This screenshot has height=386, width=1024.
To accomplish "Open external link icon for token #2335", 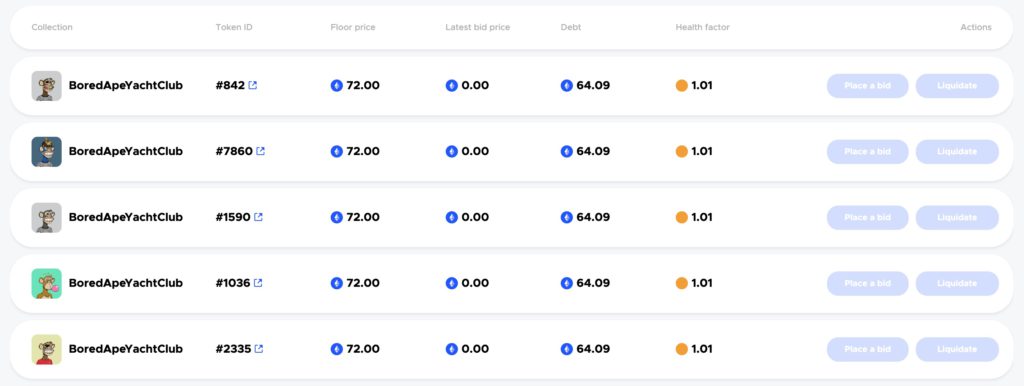I will [x=259, y=349].
